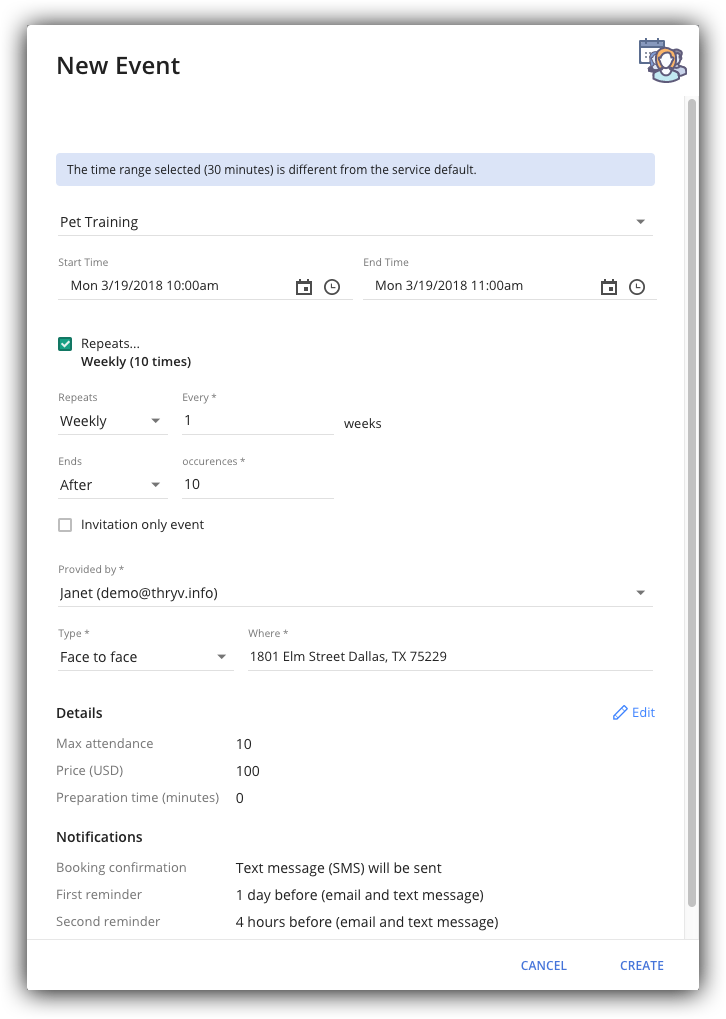The image size is (726, 1019).
Task: Click the Text message (SMS) will be sent text
Action: click(339, 868)
